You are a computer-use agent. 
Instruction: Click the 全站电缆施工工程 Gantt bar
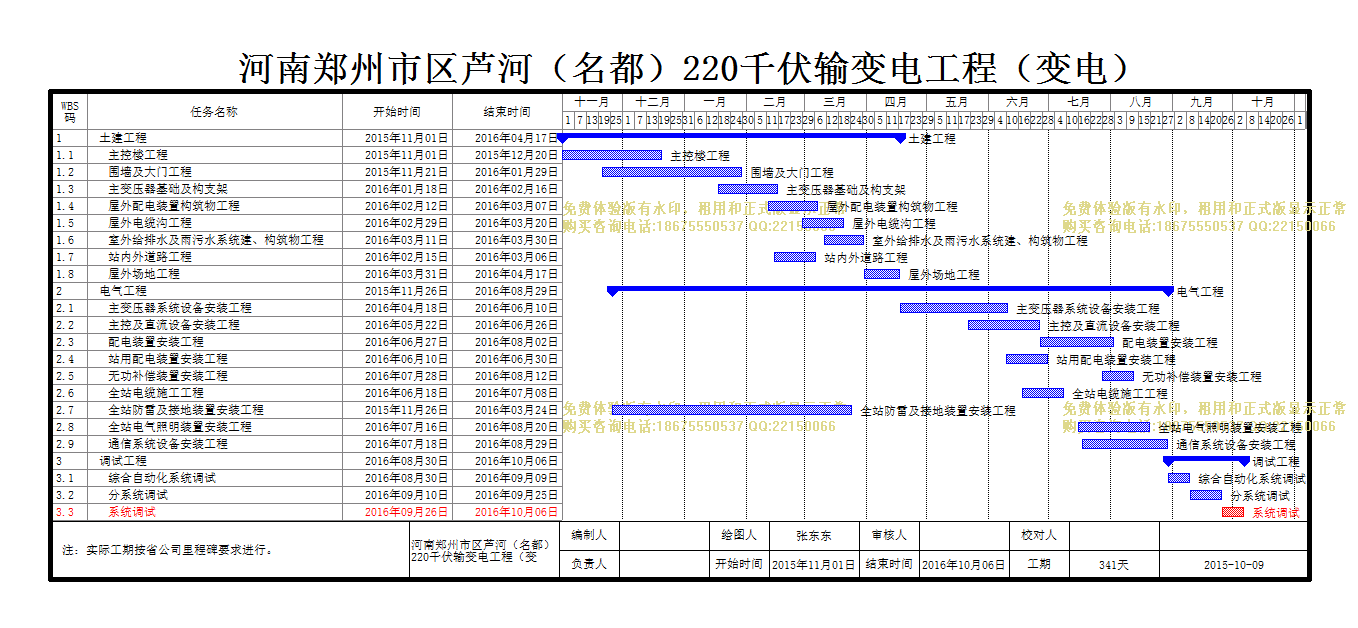(1043, 393)
